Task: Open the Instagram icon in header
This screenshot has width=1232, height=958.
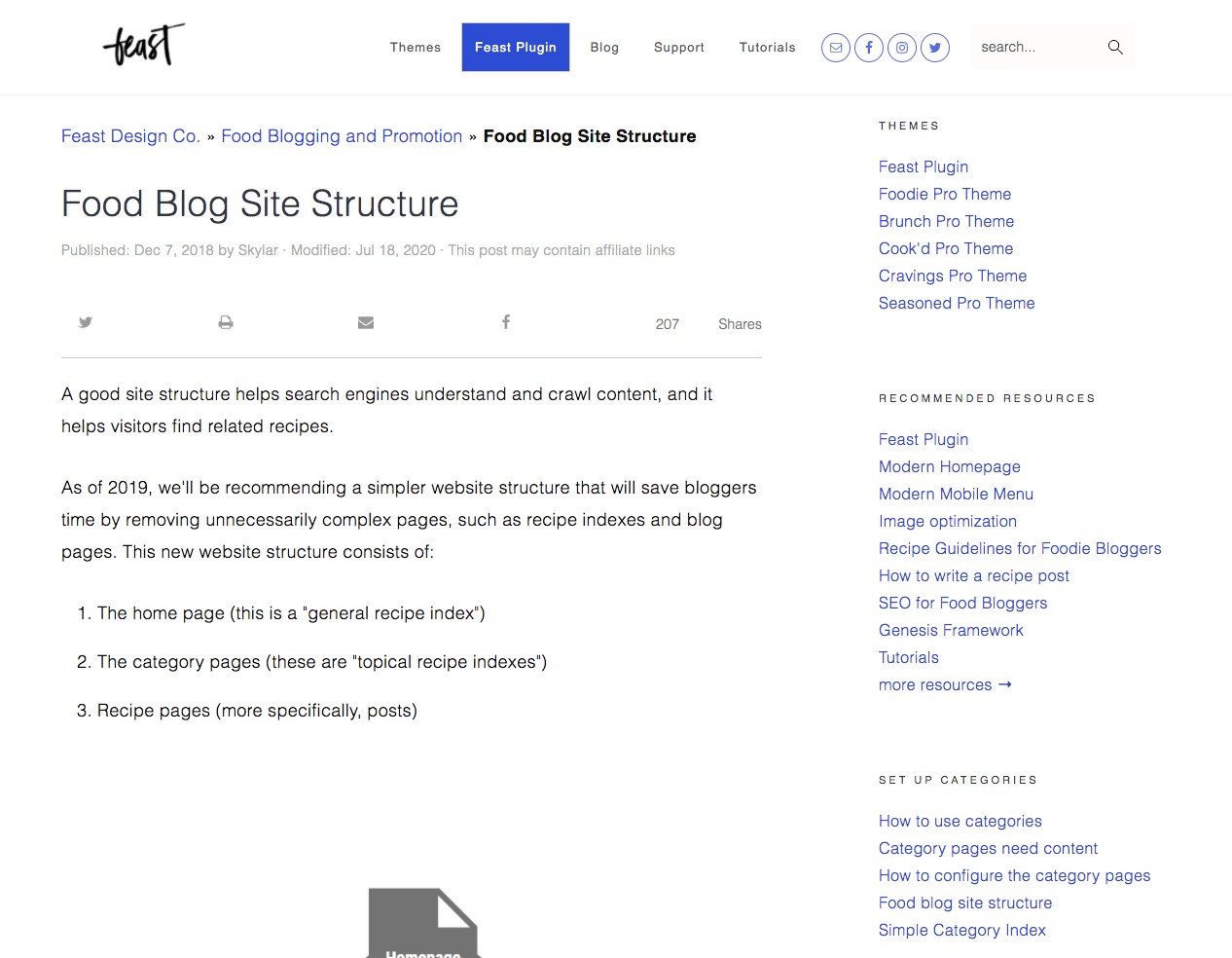Action: tap(902, 48)
